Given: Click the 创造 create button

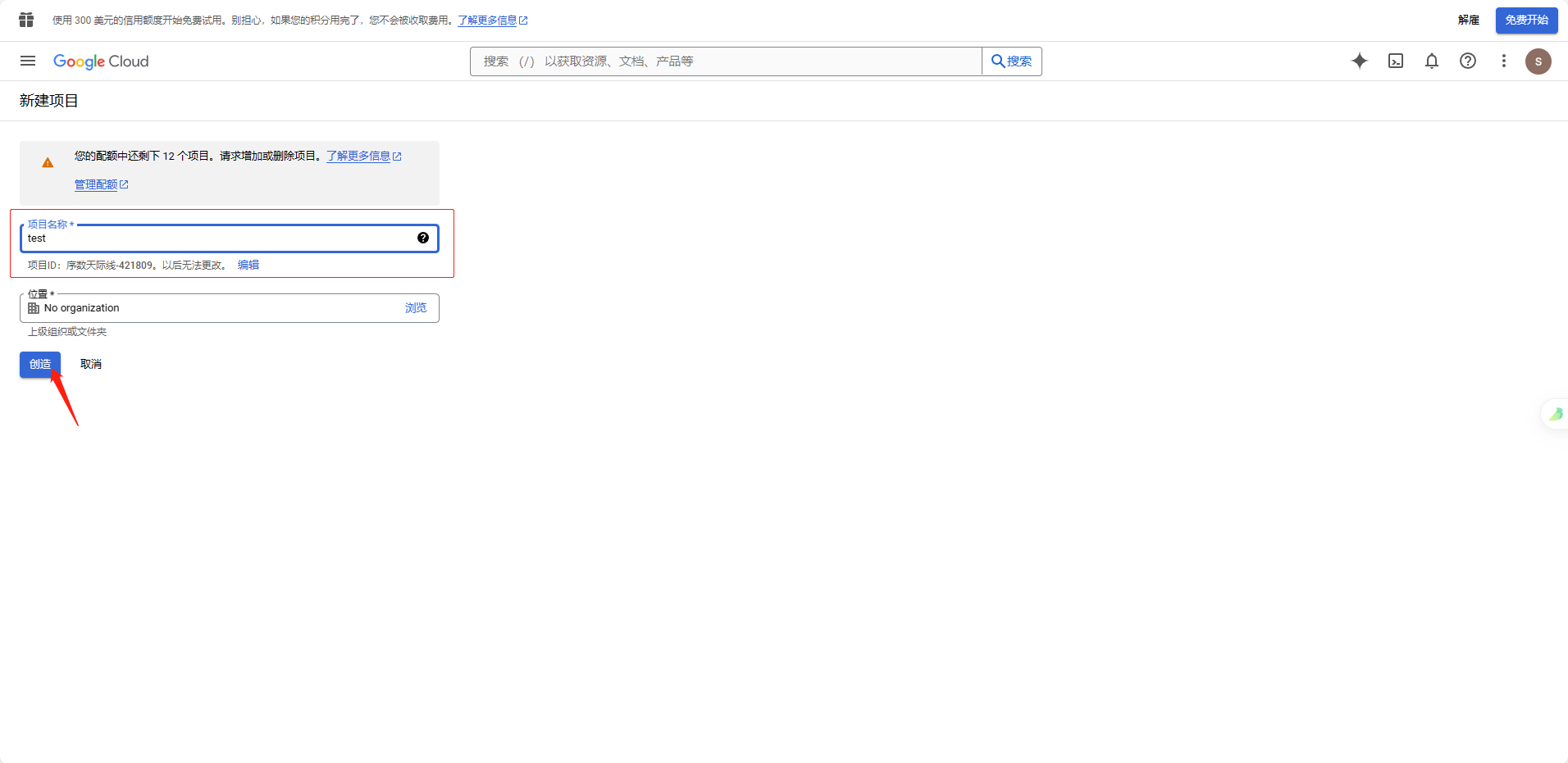Looking at the screenshot, I should 40,365.
